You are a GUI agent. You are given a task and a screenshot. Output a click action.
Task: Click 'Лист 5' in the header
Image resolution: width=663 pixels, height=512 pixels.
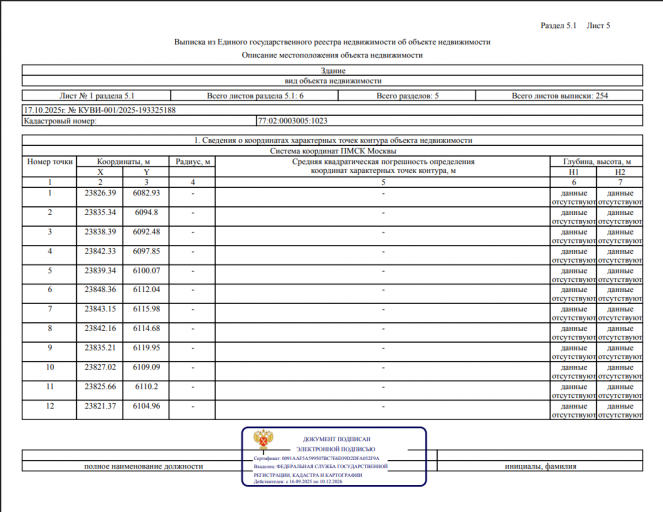(598, 25)
